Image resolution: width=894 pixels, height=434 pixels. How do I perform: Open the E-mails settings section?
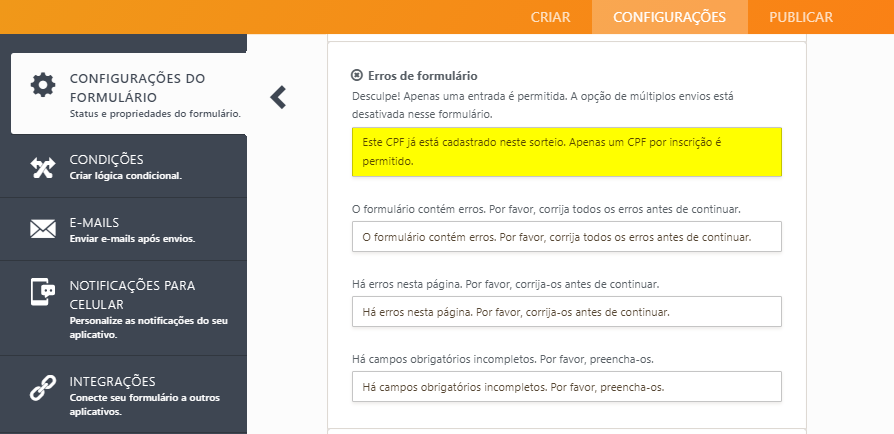click(x=123, y=229)
